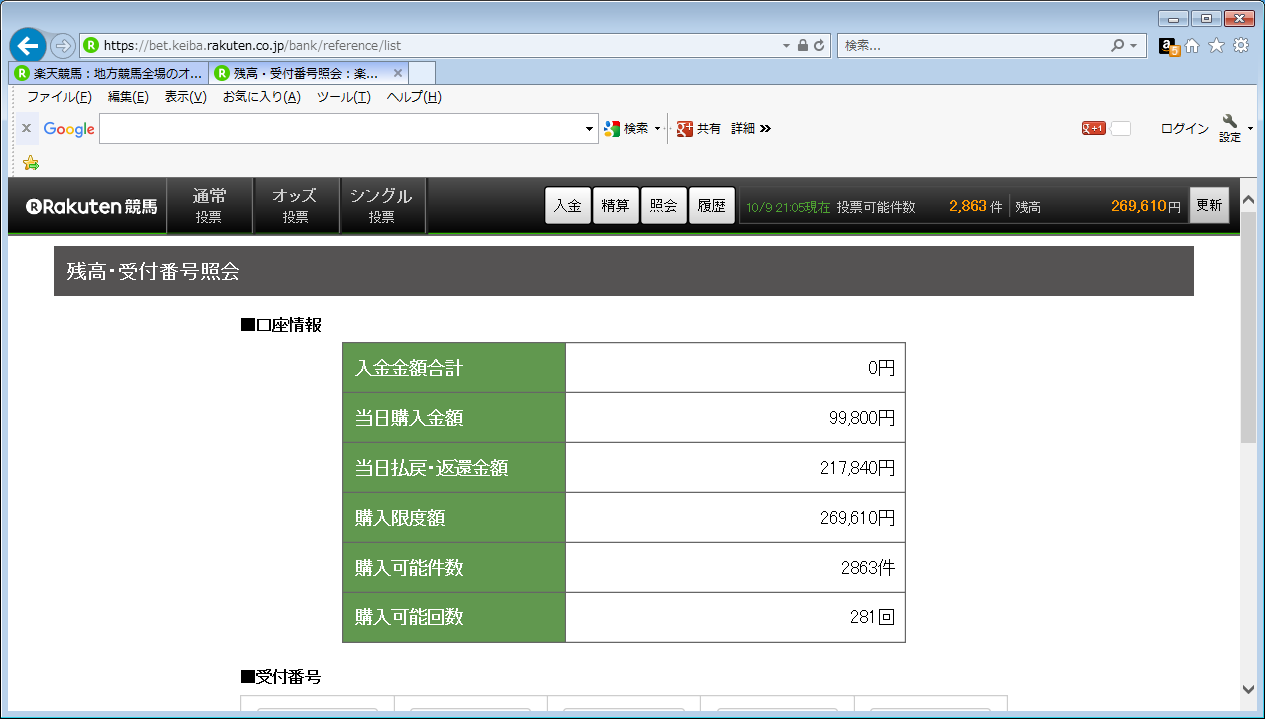The height and width of the screenshot is (719, 1265).
Task: Click the 購入限度額 value 269,610円 in table
Action: coord(857,517)
